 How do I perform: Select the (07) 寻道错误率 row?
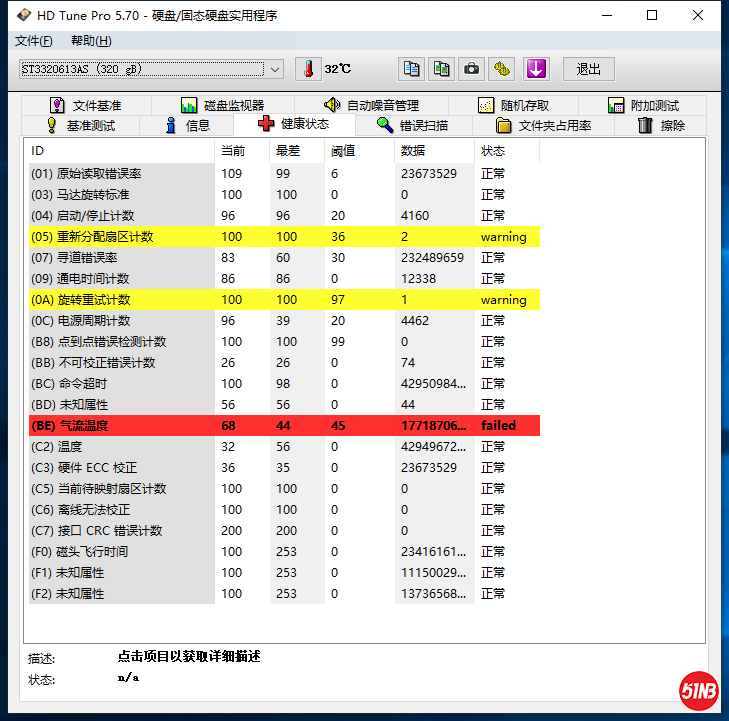point(284,258)
